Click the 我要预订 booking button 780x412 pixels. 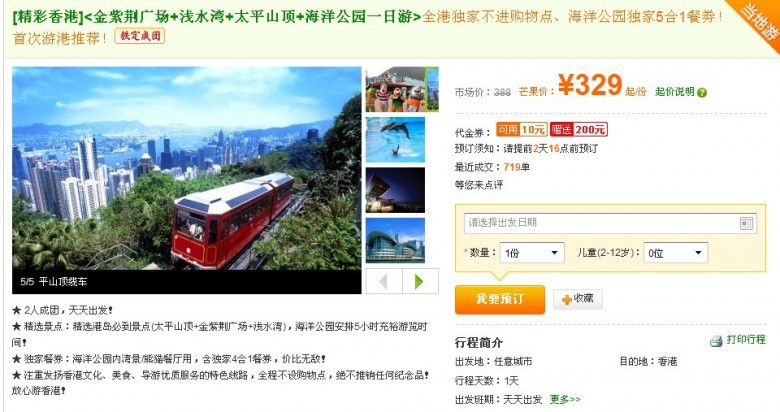coord(500,299)
